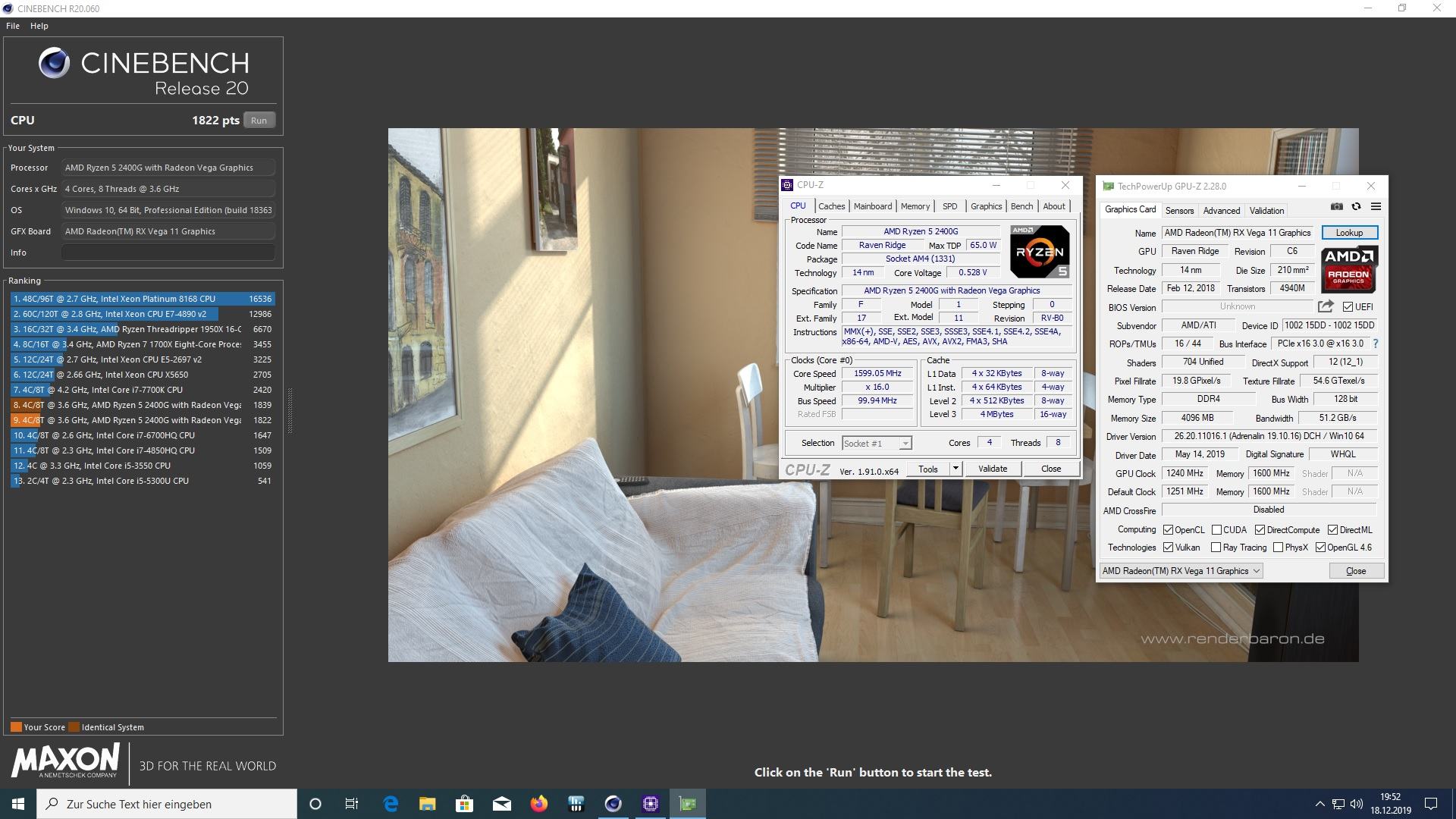
Task: Toggle the Vulkan checkbox
Action: tap(1168, 548)
